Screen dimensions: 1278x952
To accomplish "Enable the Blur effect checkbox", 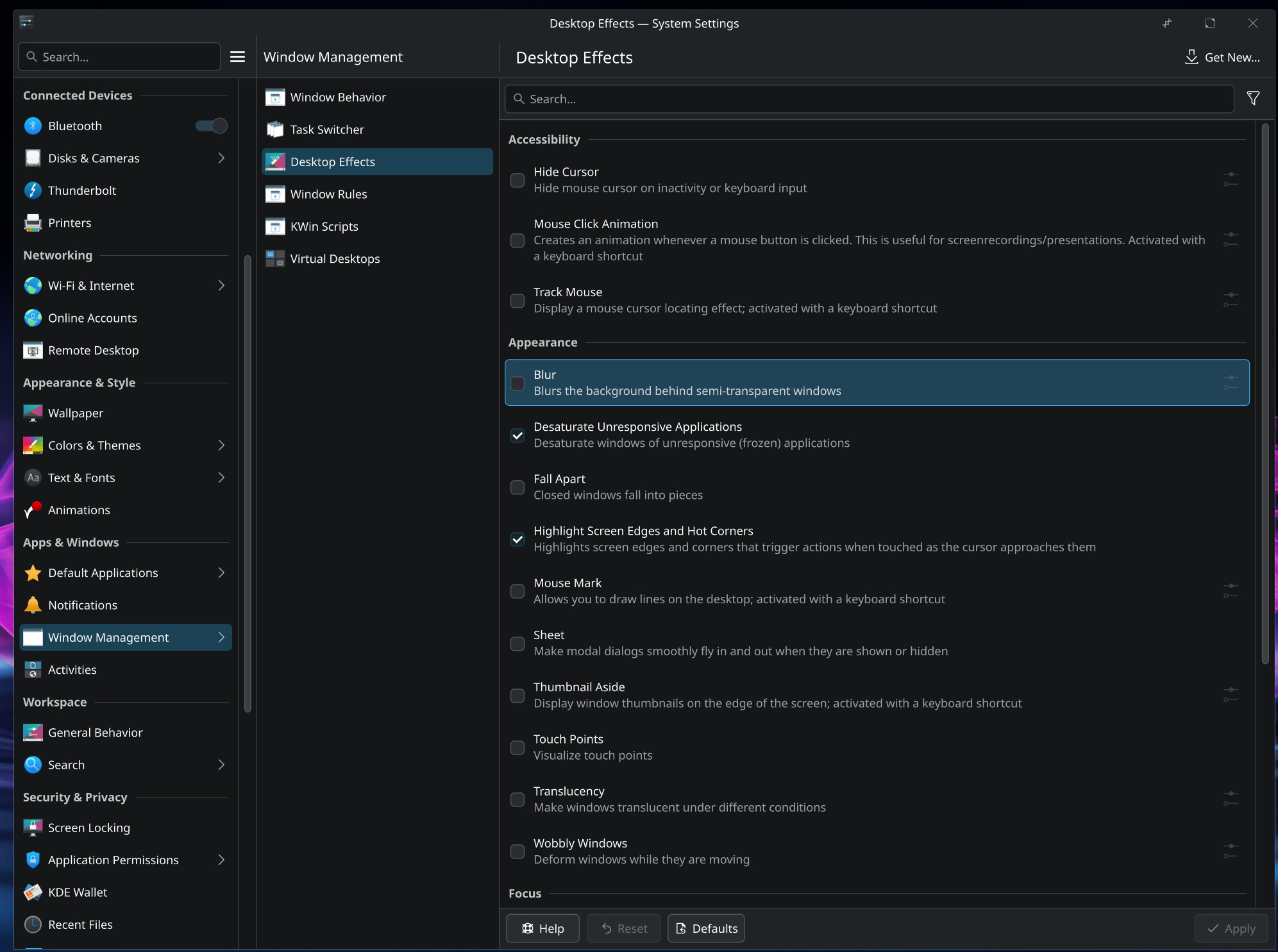I will click(x=517, y=383).
